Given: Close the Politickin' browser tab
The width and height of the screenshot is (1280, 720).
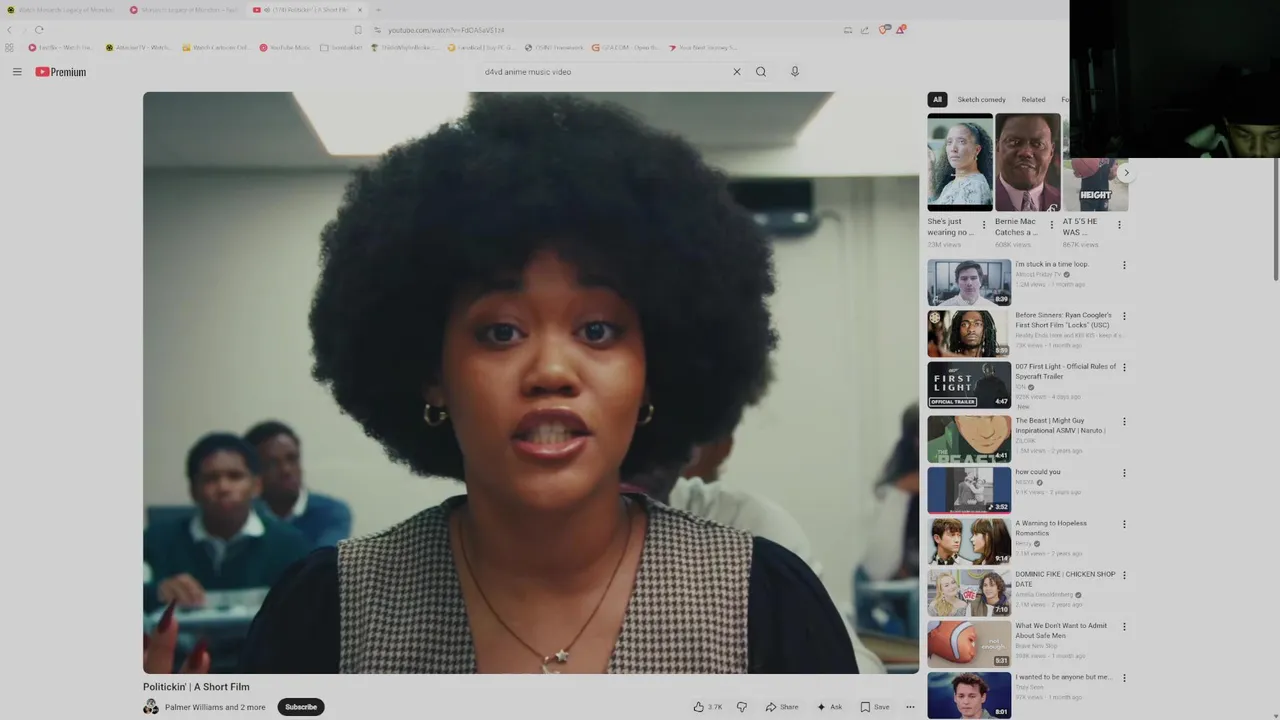Looking at the screenshot, I should pyautogui.click(x=360, y=10).
